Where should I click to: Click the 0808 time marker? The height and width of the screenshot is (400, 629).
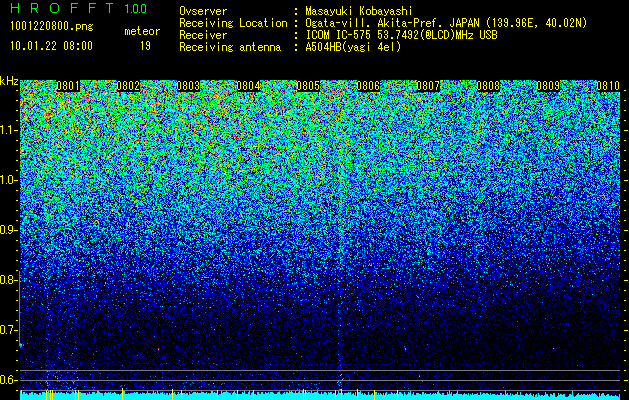click(488, 86)
